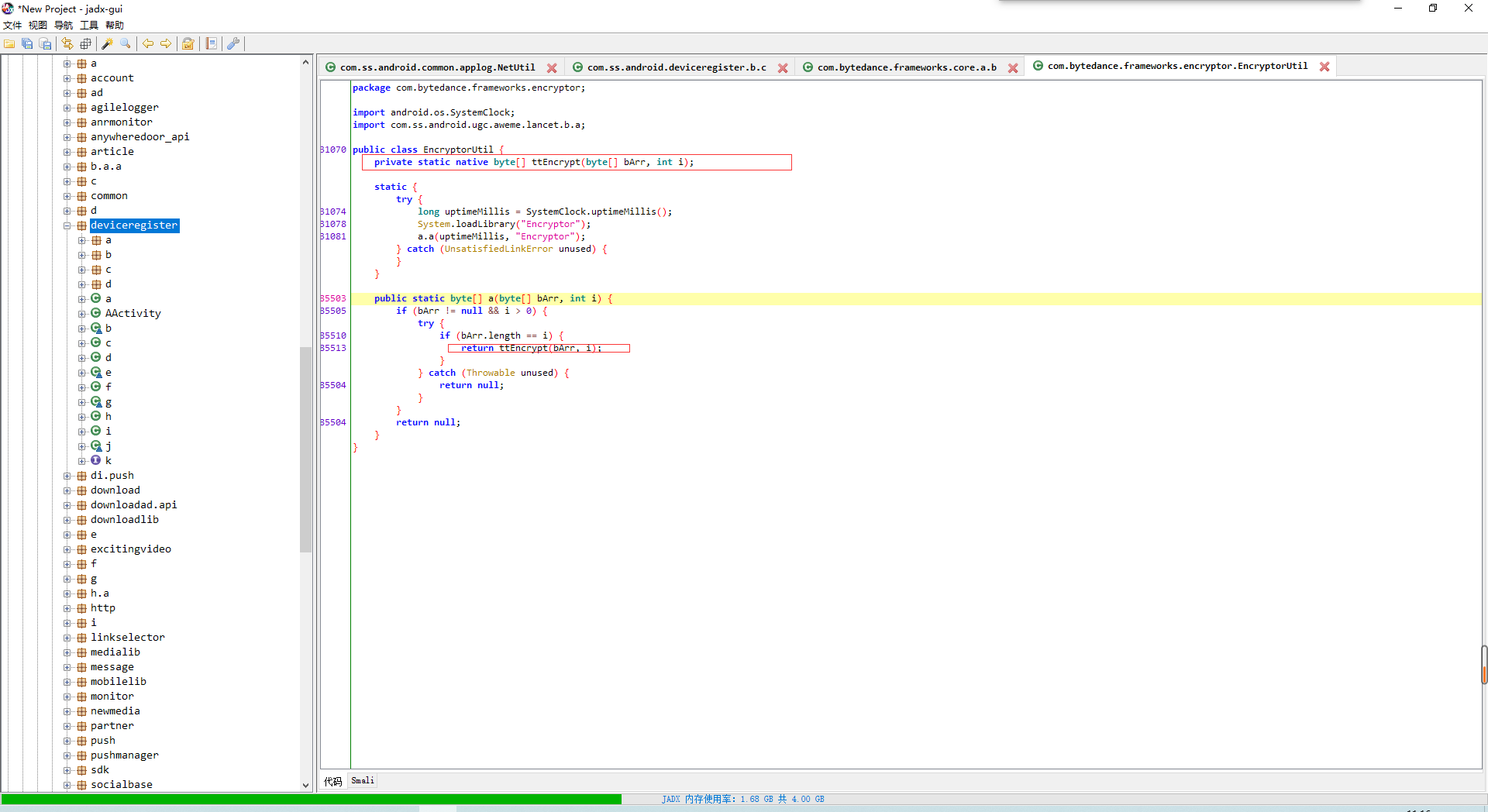Open preferences with the wrench icon

[x=232, y=44]
